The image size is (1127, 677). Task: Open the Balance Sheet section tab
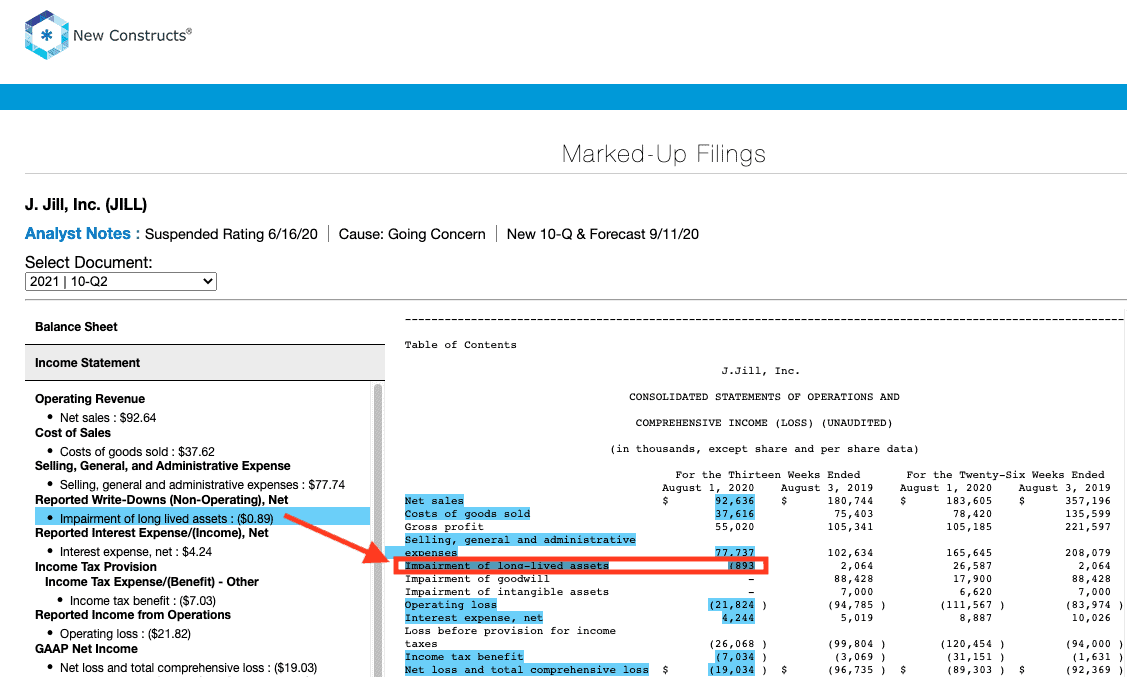coord(76,326)
